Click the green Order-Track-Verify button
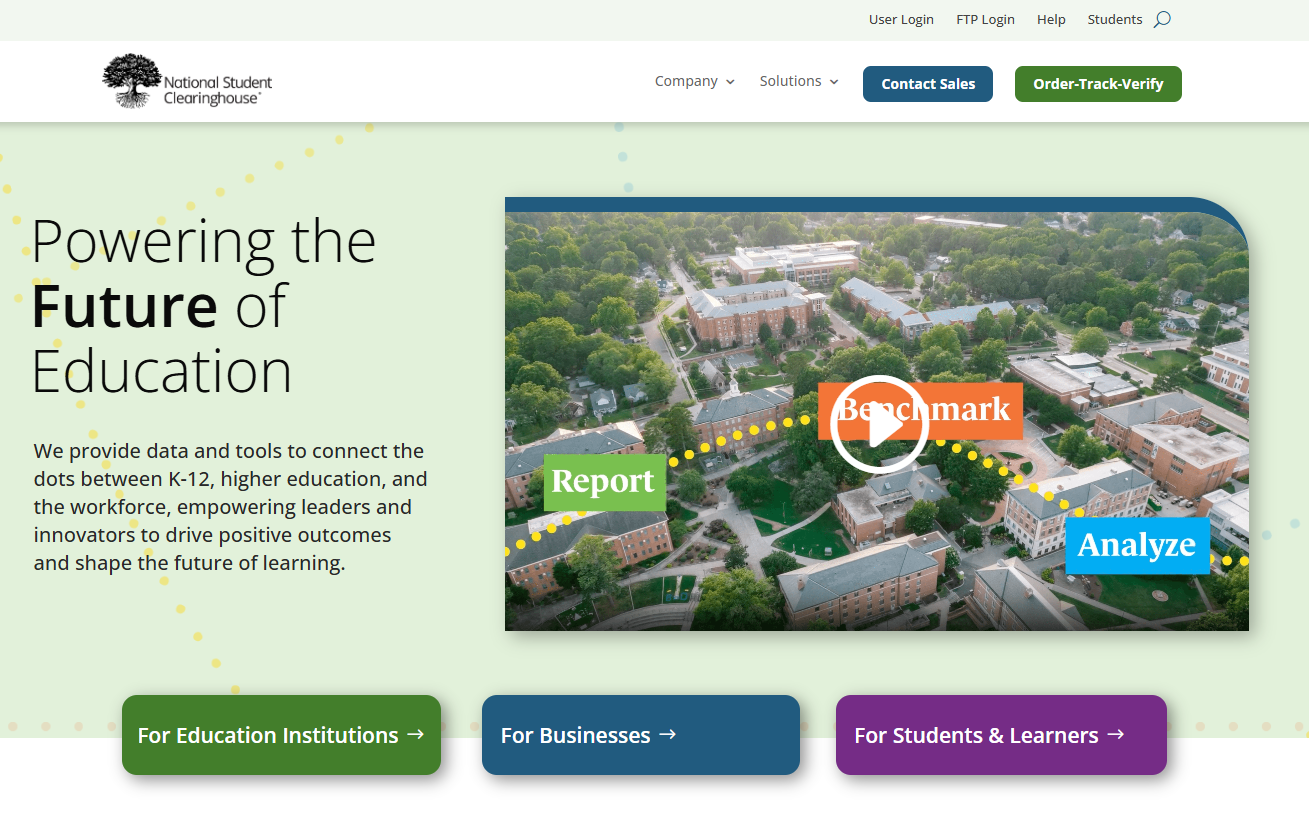This screenshot has width=1309, height=818. (1098, 84)
